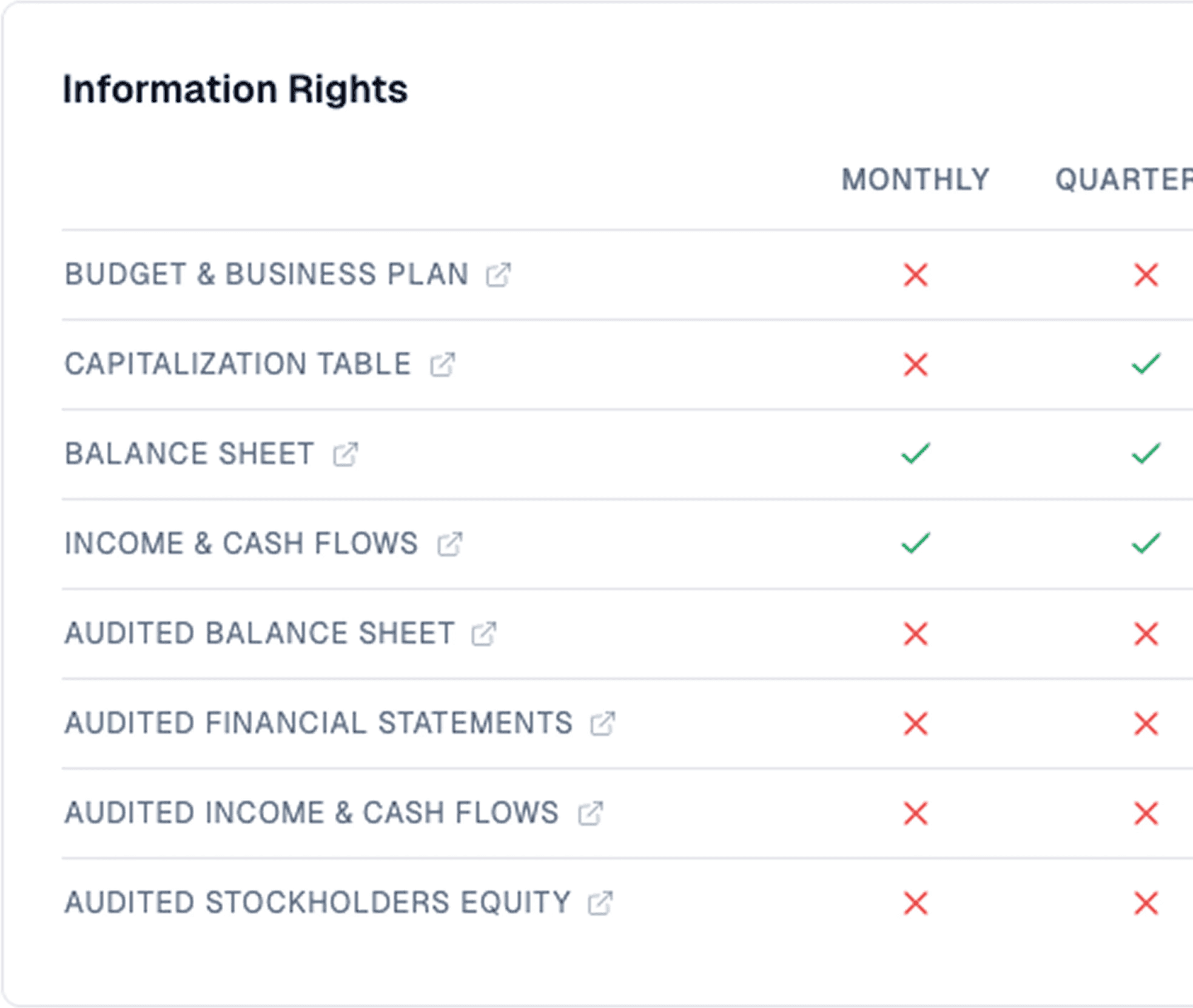This screenshot has height=1008, width=1193.
Task: Click external link icon beside Income & Cash Flows
Action: tap(449, 544)
